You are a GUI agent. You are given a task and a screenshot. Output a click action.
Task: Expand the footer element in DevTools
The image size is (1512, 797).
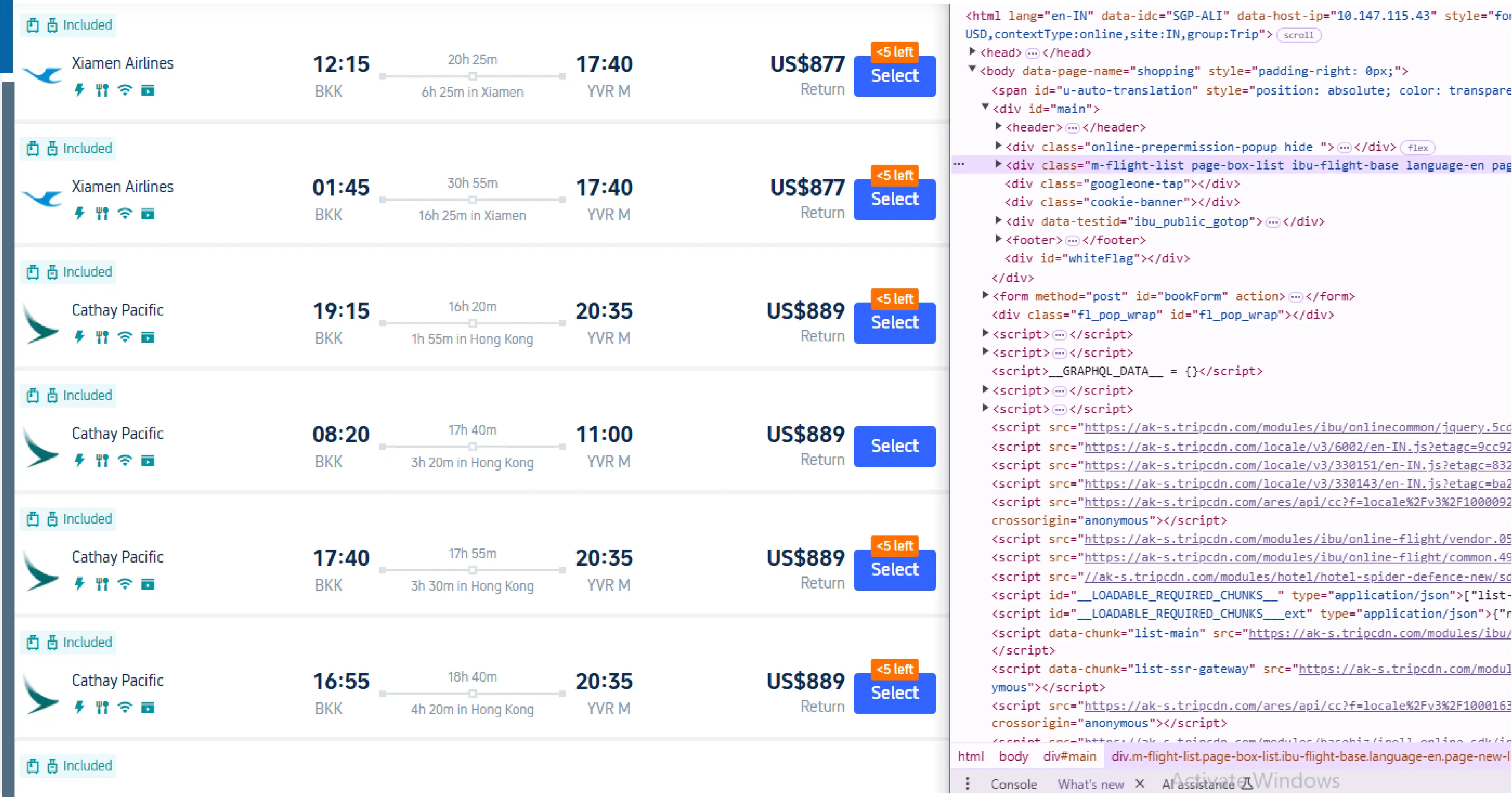coord(998,240)
